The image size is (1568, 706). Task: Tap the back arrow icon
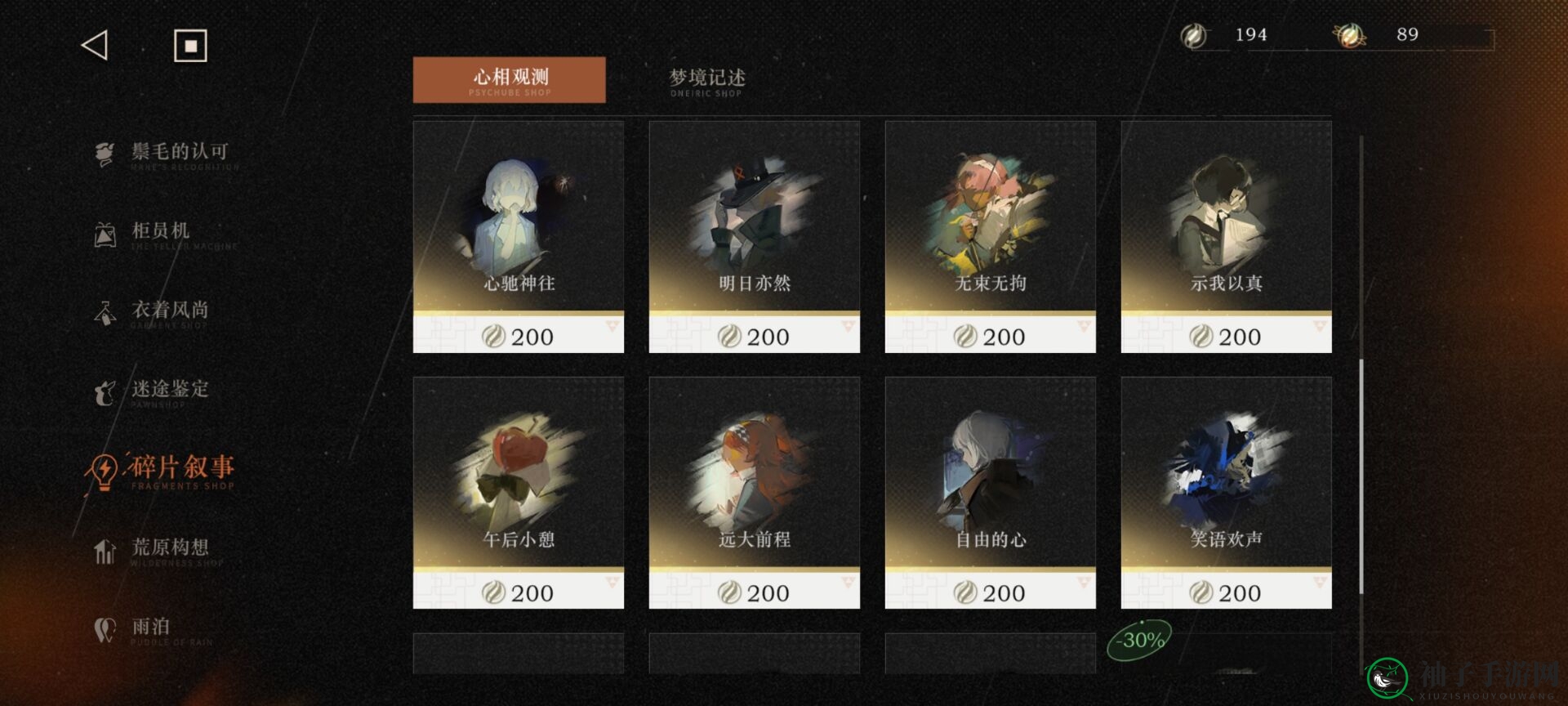(x=95, y=45)
